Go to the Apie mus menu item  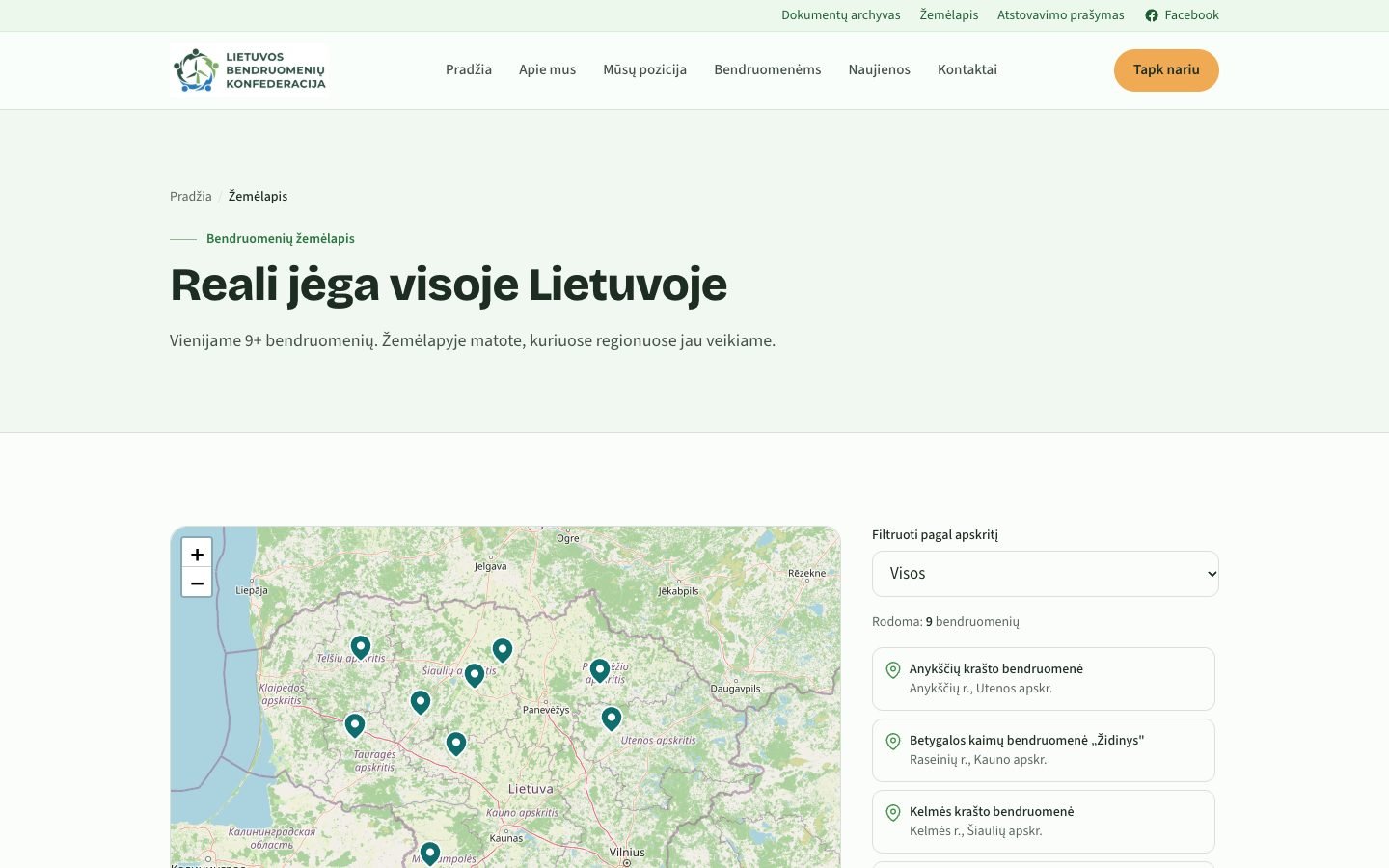point(547,69)
